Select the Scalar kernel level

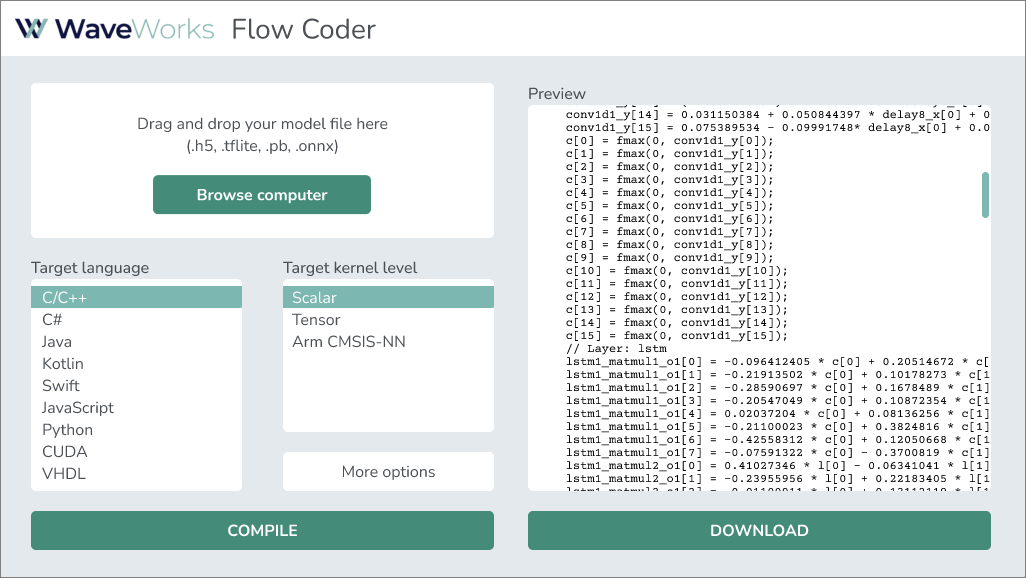click(x=388, y=297)
